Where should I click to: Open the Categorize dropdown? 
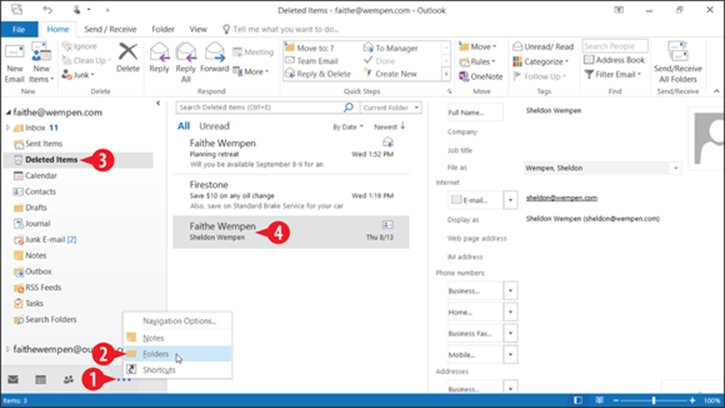[x=541, y=62]
